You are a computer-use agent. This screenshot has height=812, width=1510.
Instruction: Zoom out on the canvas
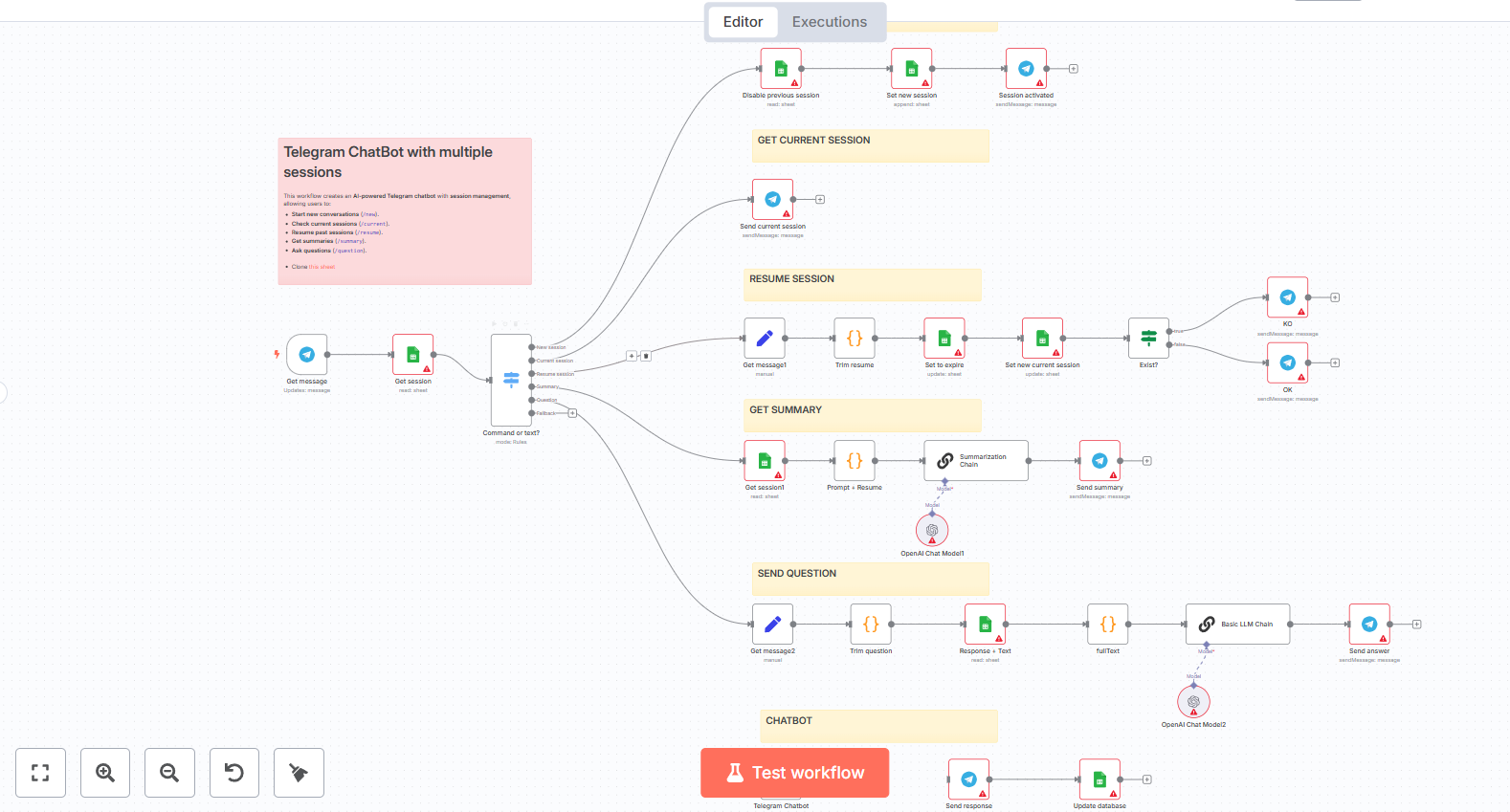pos(169,773)
